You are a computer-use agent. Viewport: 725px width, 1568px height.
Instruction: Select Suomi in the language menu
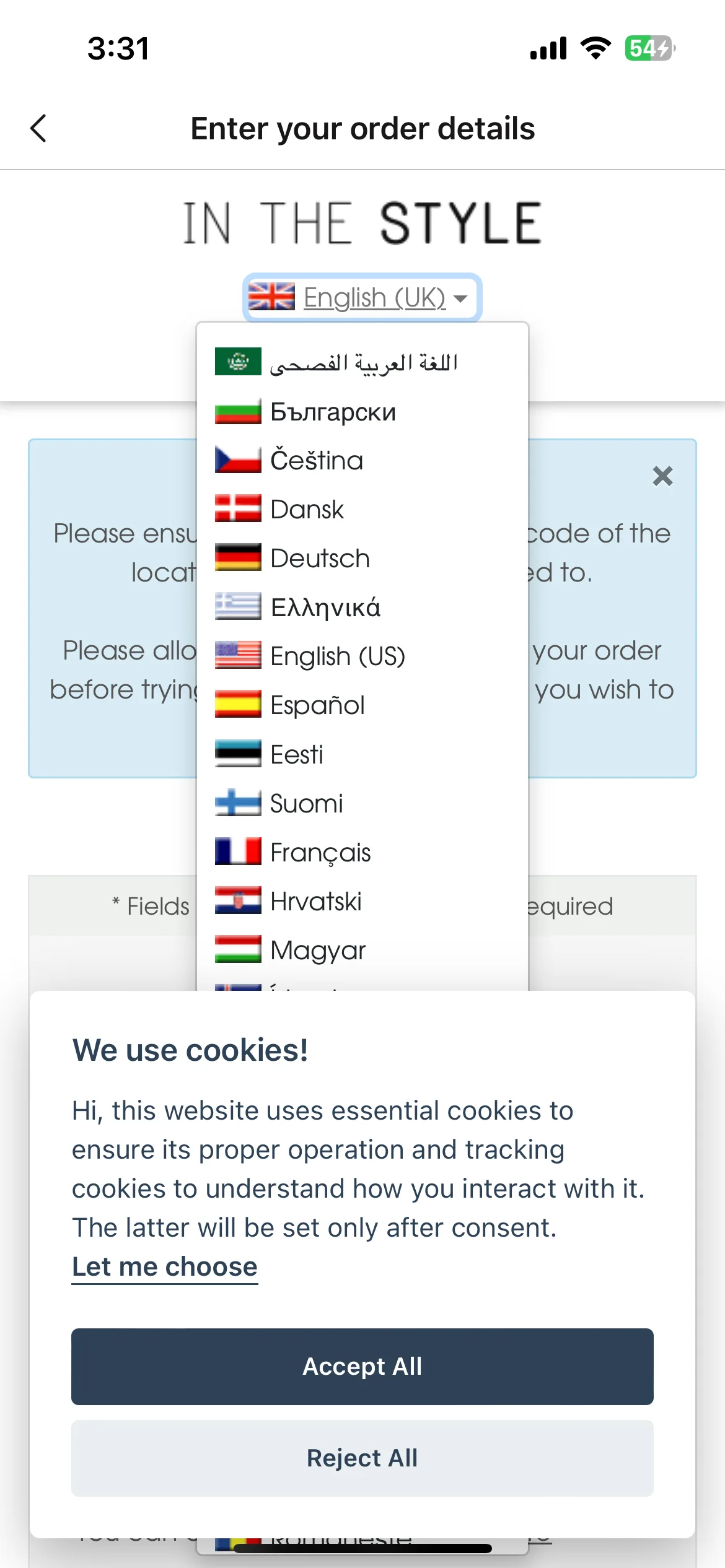click(x=362, y=803)
